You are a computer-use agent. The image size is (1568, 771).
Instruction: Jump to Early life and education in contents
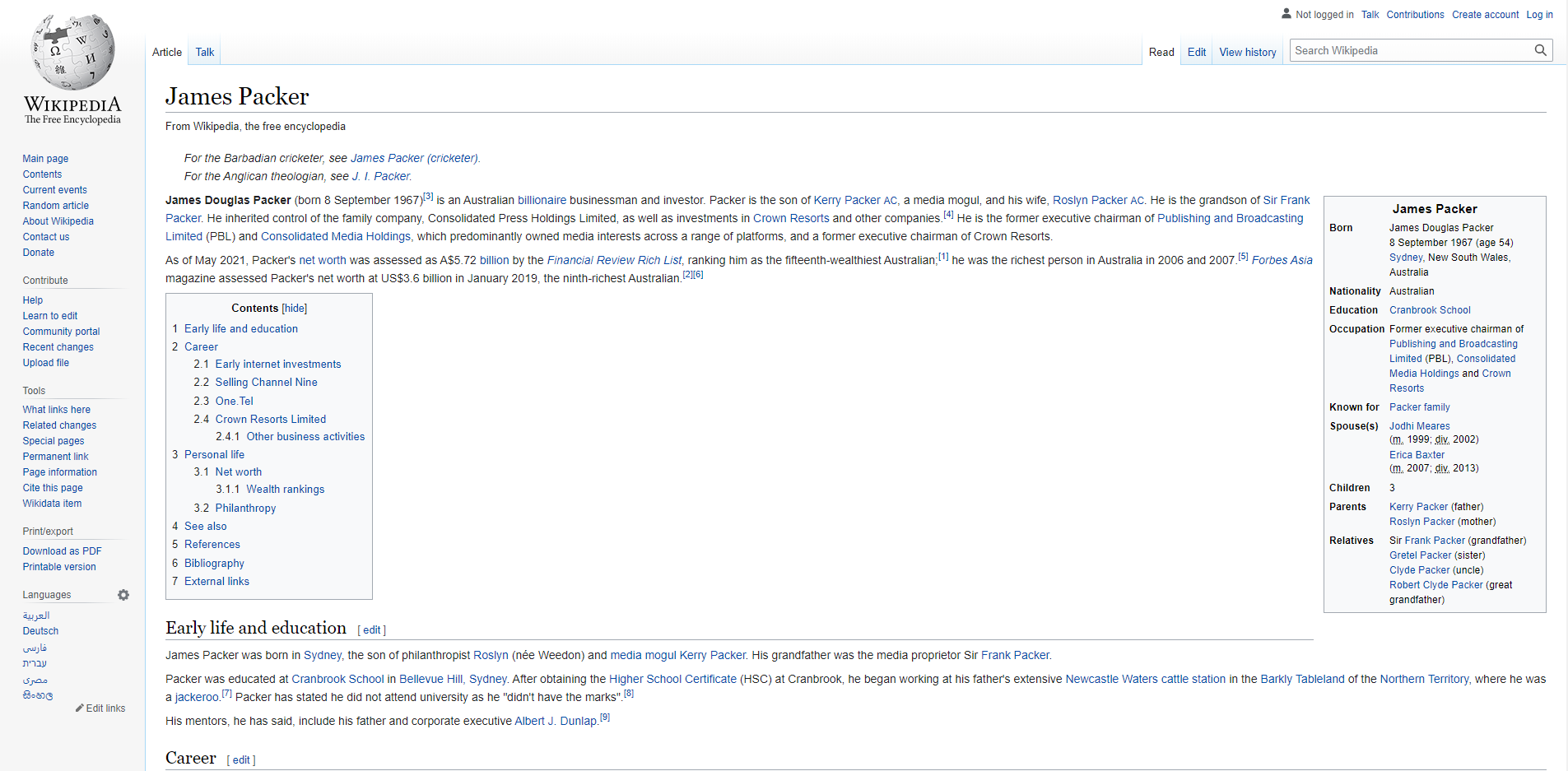click(240, 328)
